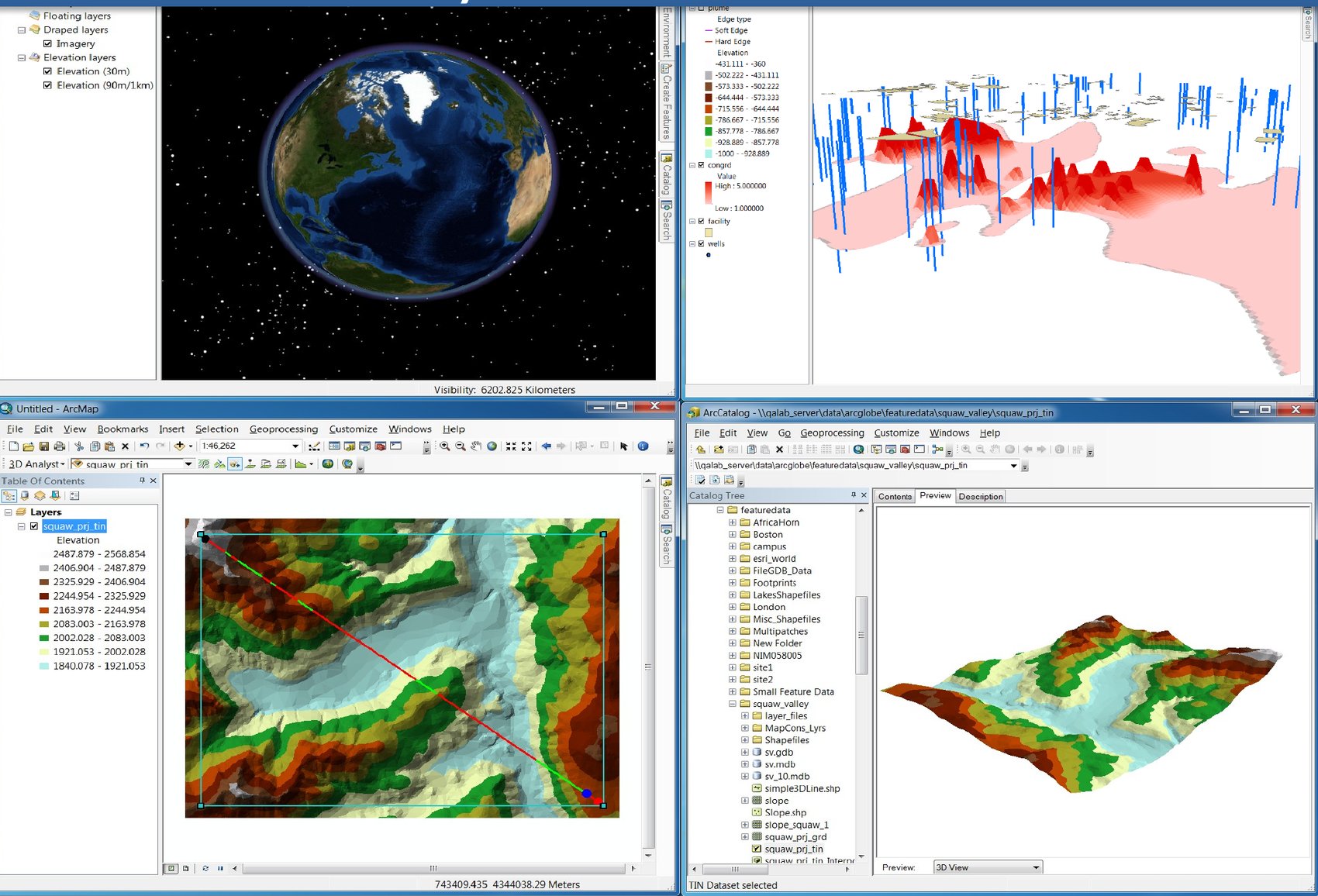Click the Delete X icon in ArcCatalog
The image size is (1318, 896).
[780, 450]
